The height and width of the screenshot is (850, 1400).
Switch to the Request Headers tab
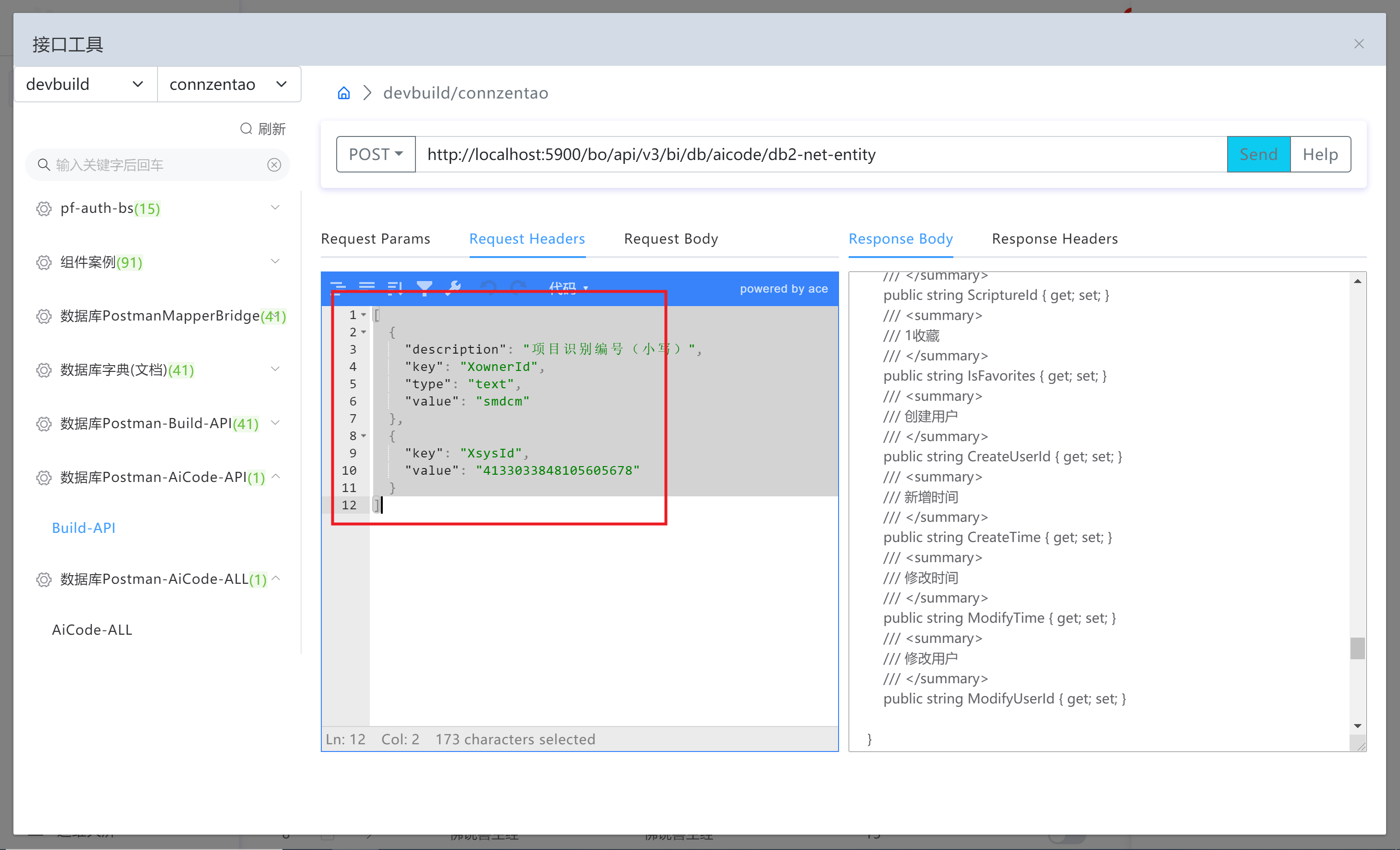click(527, 239)
